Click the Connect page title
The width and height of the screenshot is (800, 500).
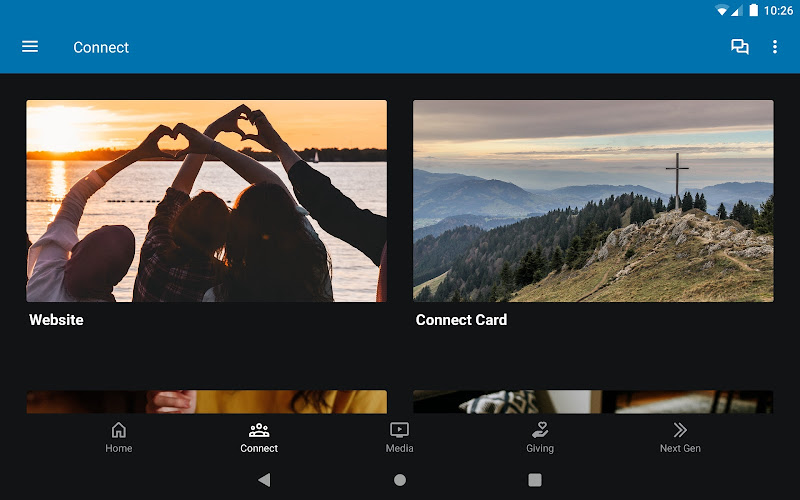pyautogui.click(x=101, y=47)
